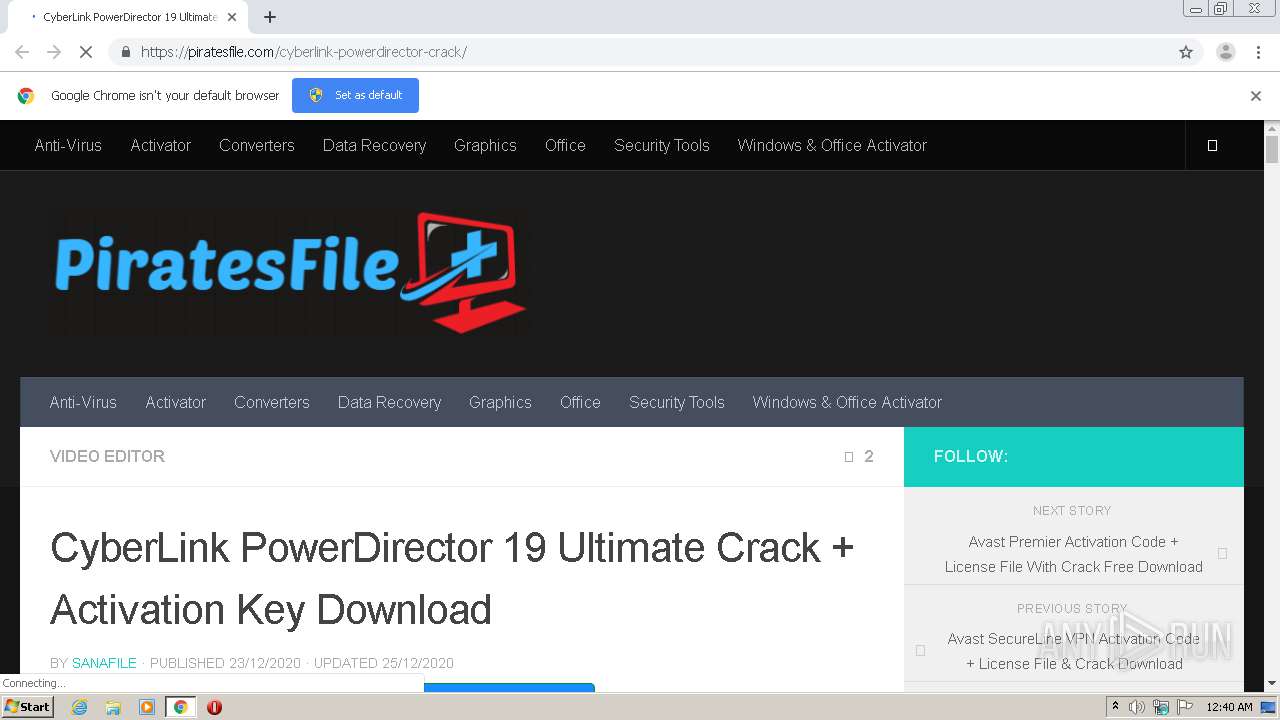Open Action Center flag icon

1183,707
